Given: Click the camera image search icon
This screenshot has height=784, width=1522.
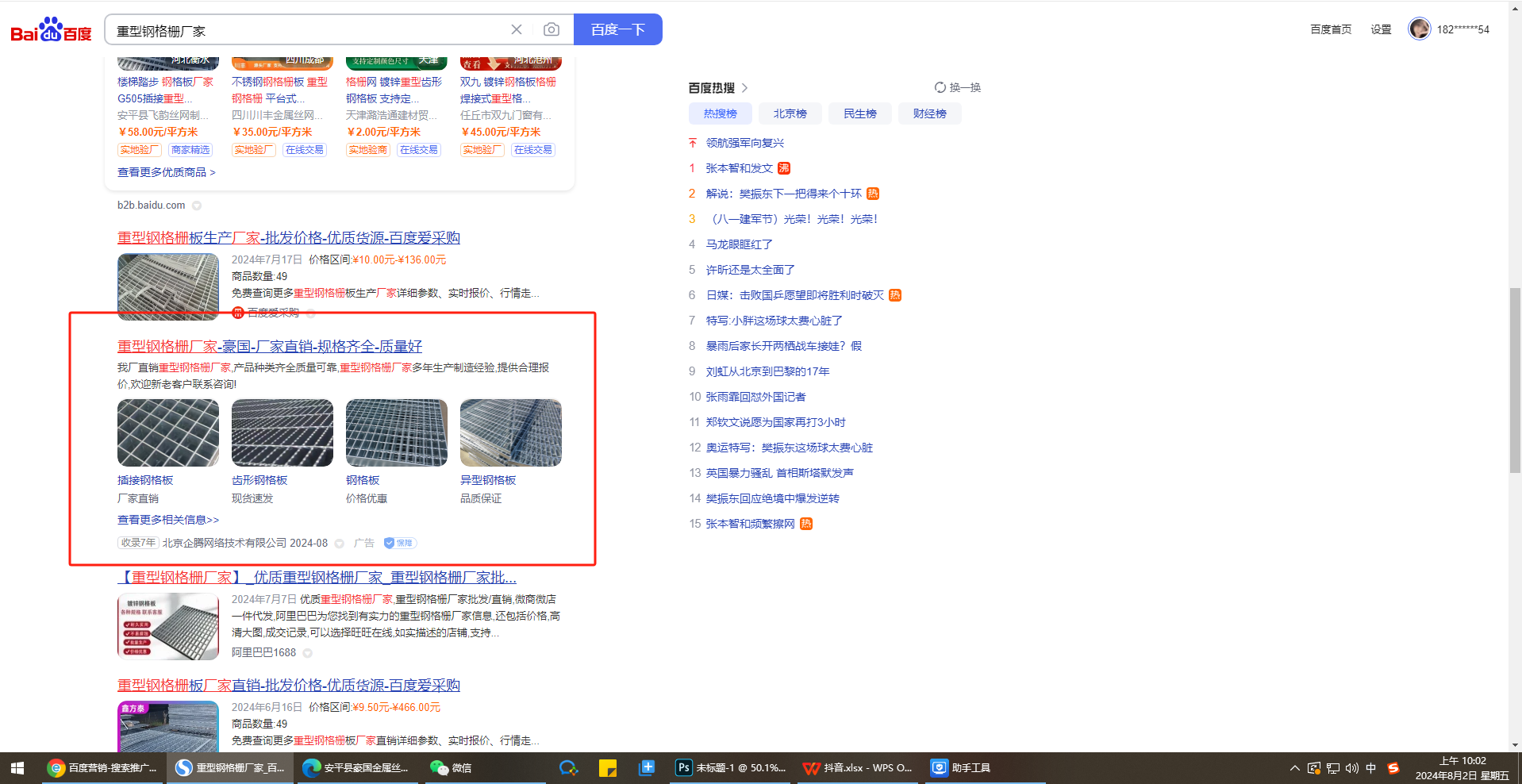Looking at the screenshot, I should click(x=551, y=29).
